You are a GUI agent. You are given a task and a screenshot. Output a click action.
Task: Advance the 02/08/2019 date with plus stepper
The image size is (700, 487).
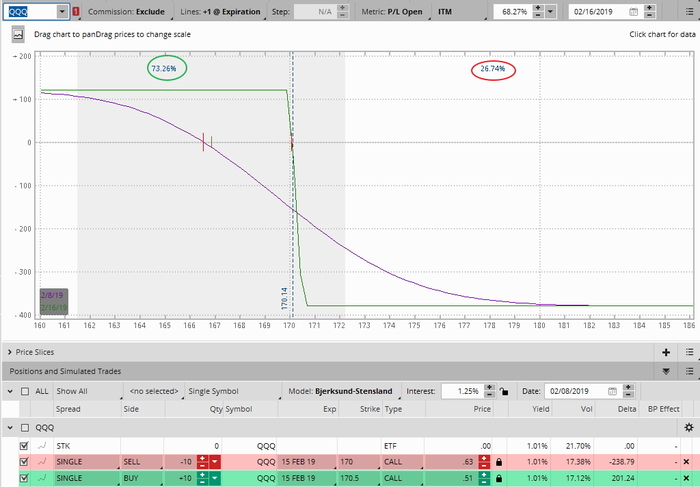629,387
